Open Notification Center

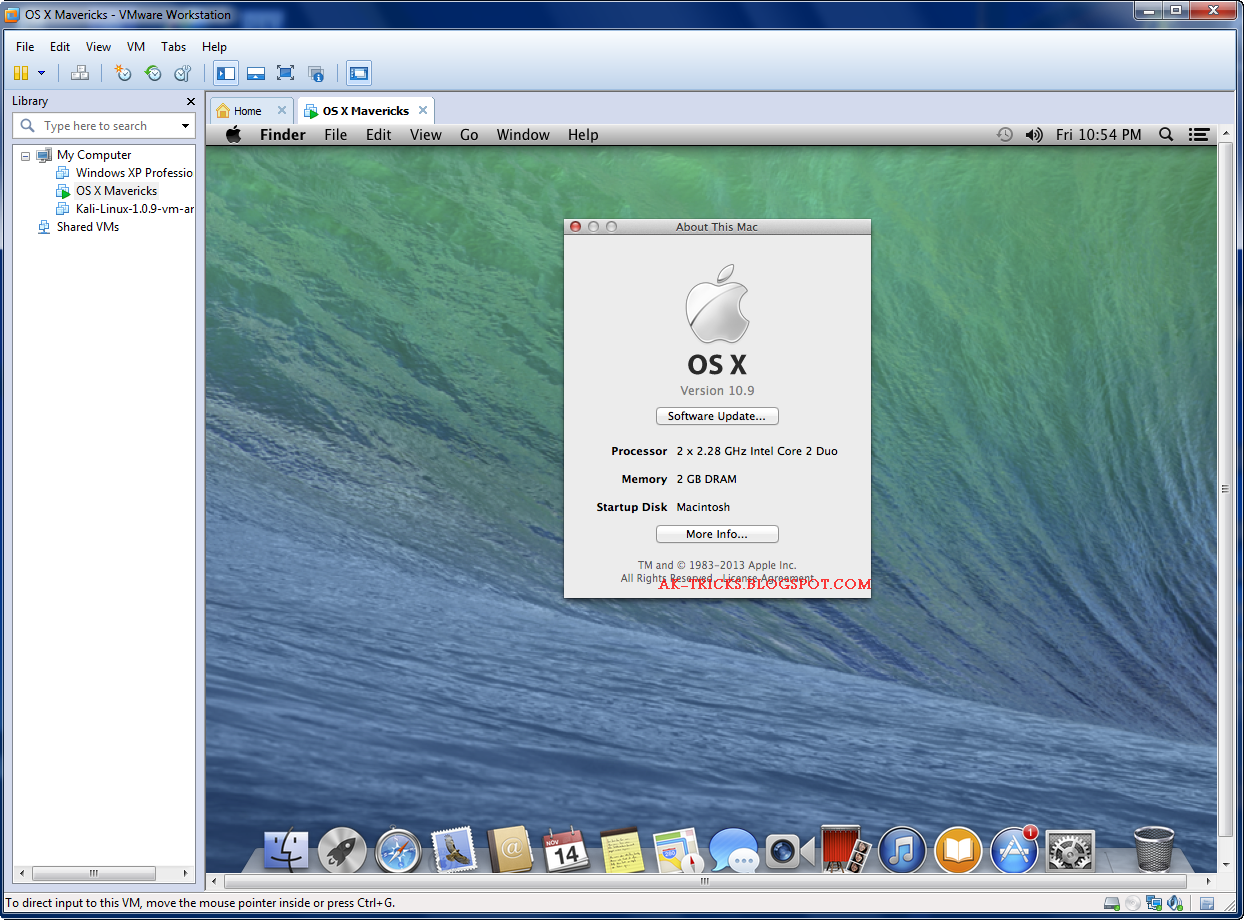coord(1199,134)
